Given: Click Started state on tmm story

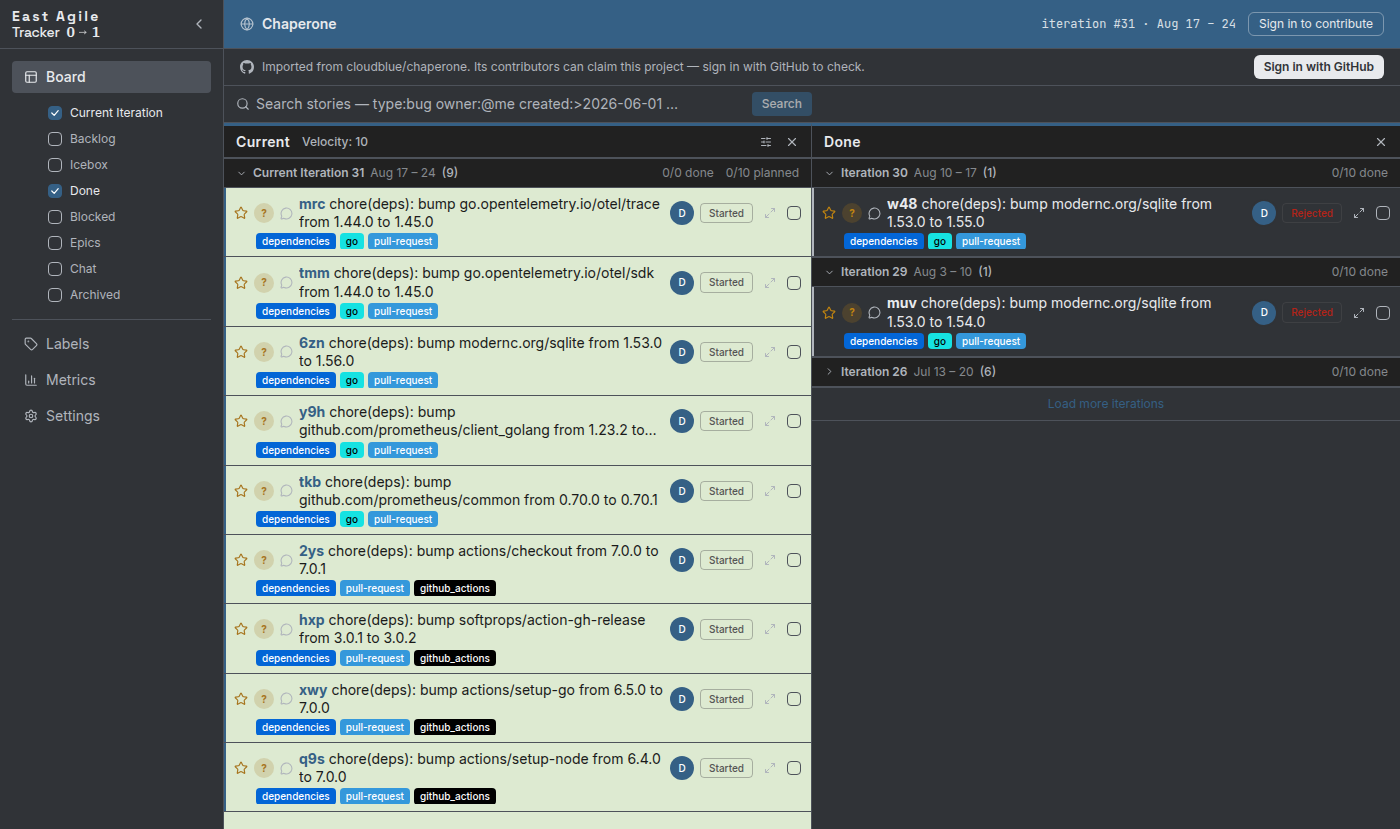Looking at the screenshot, I should 726,282.
